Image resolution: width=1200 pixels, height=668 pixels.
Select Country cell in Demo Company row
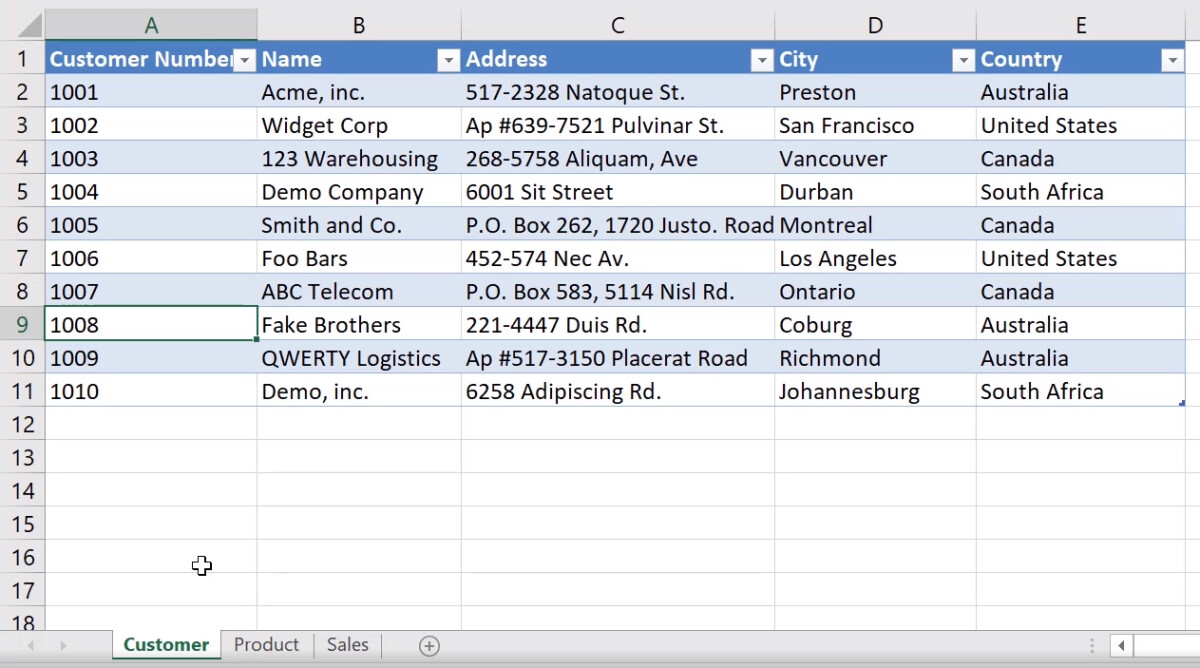click(1081, 192)
